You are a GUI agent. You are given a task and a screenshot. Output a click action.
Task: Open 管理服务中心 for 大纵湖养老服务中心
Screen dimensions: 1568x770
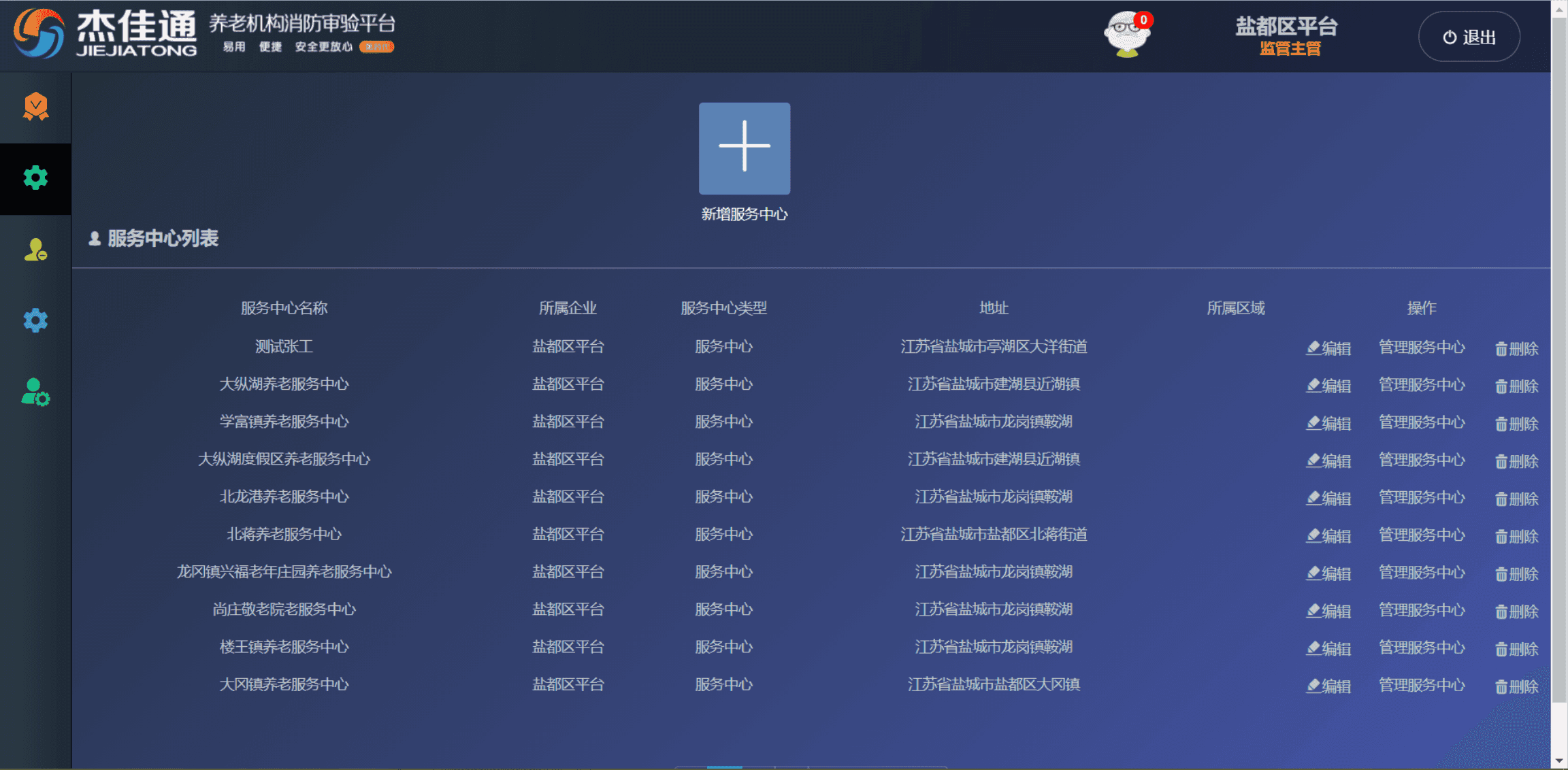click(x=1422, y=385)
